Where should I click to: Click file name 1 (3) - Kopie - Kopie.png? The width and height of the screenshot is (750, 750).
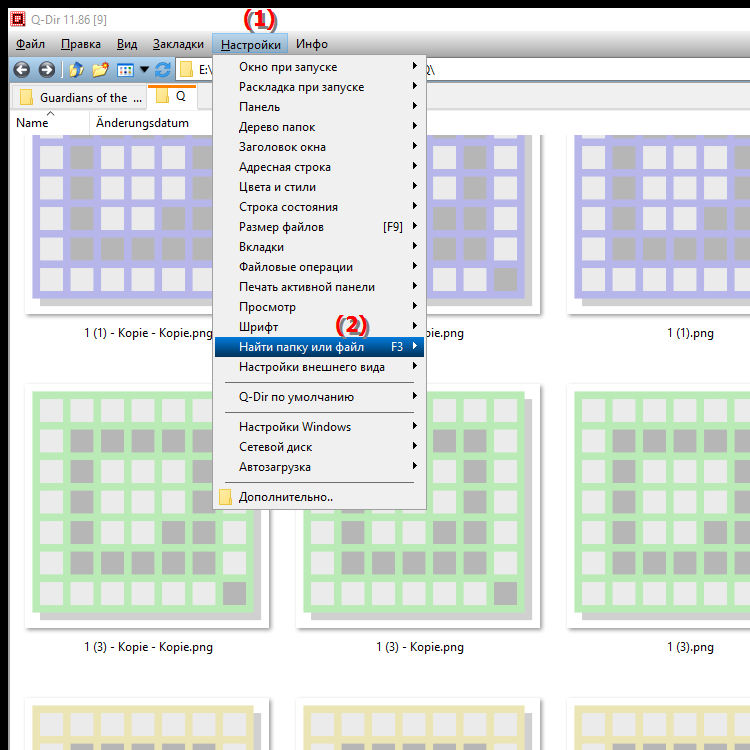pos(148,647)
